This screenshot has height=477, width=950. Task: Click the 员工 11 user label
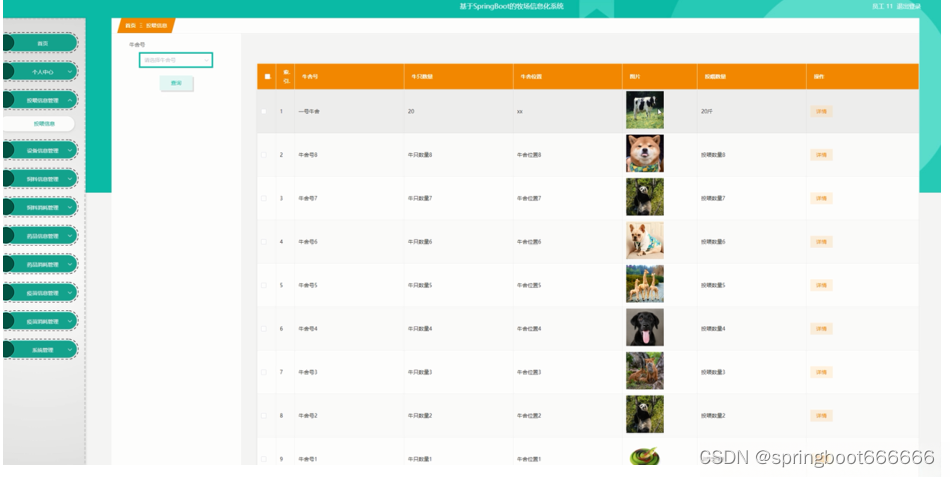click(882, 6)
